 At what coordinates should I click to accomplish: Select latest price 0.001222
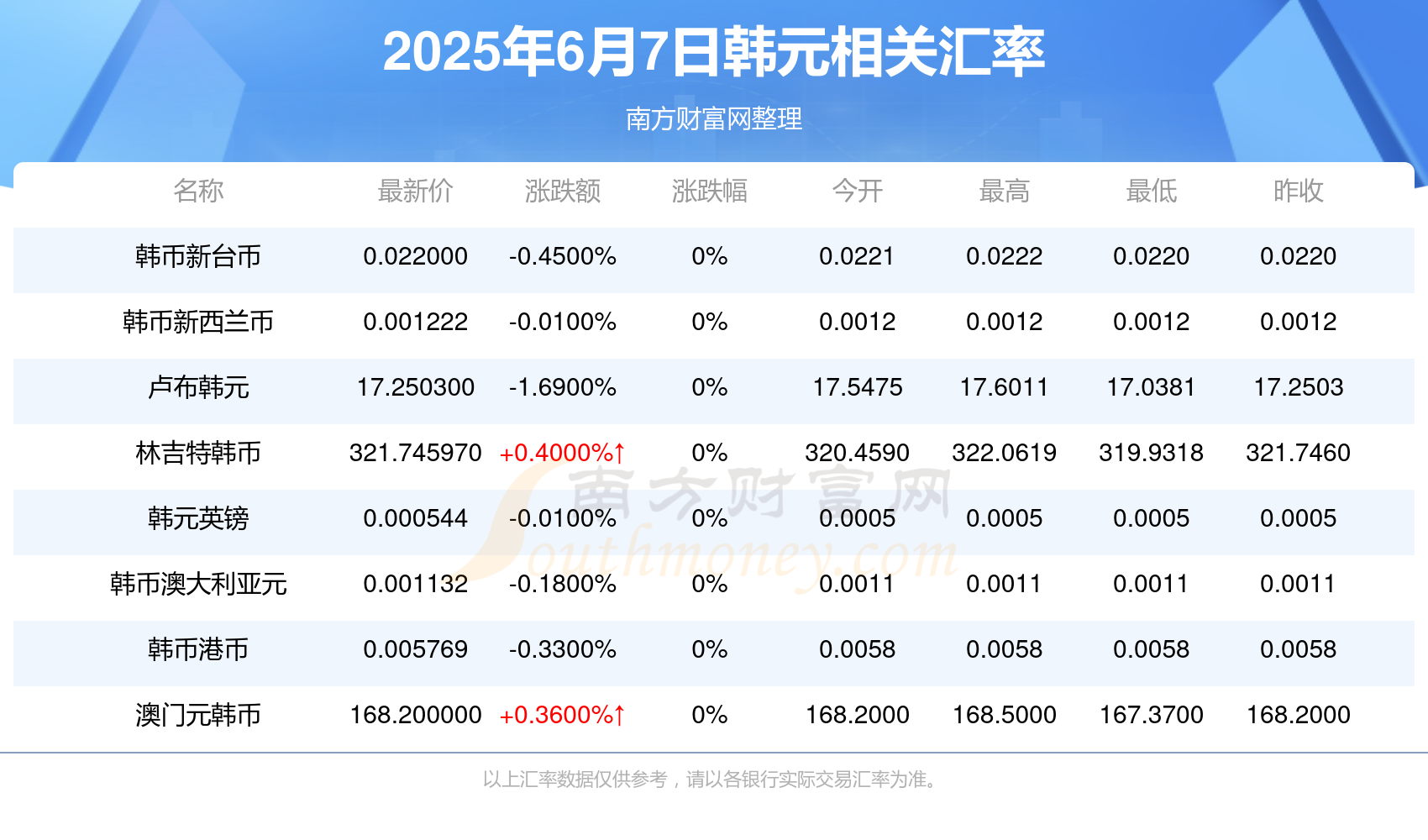pyautogui.click(x=416, y=322)
